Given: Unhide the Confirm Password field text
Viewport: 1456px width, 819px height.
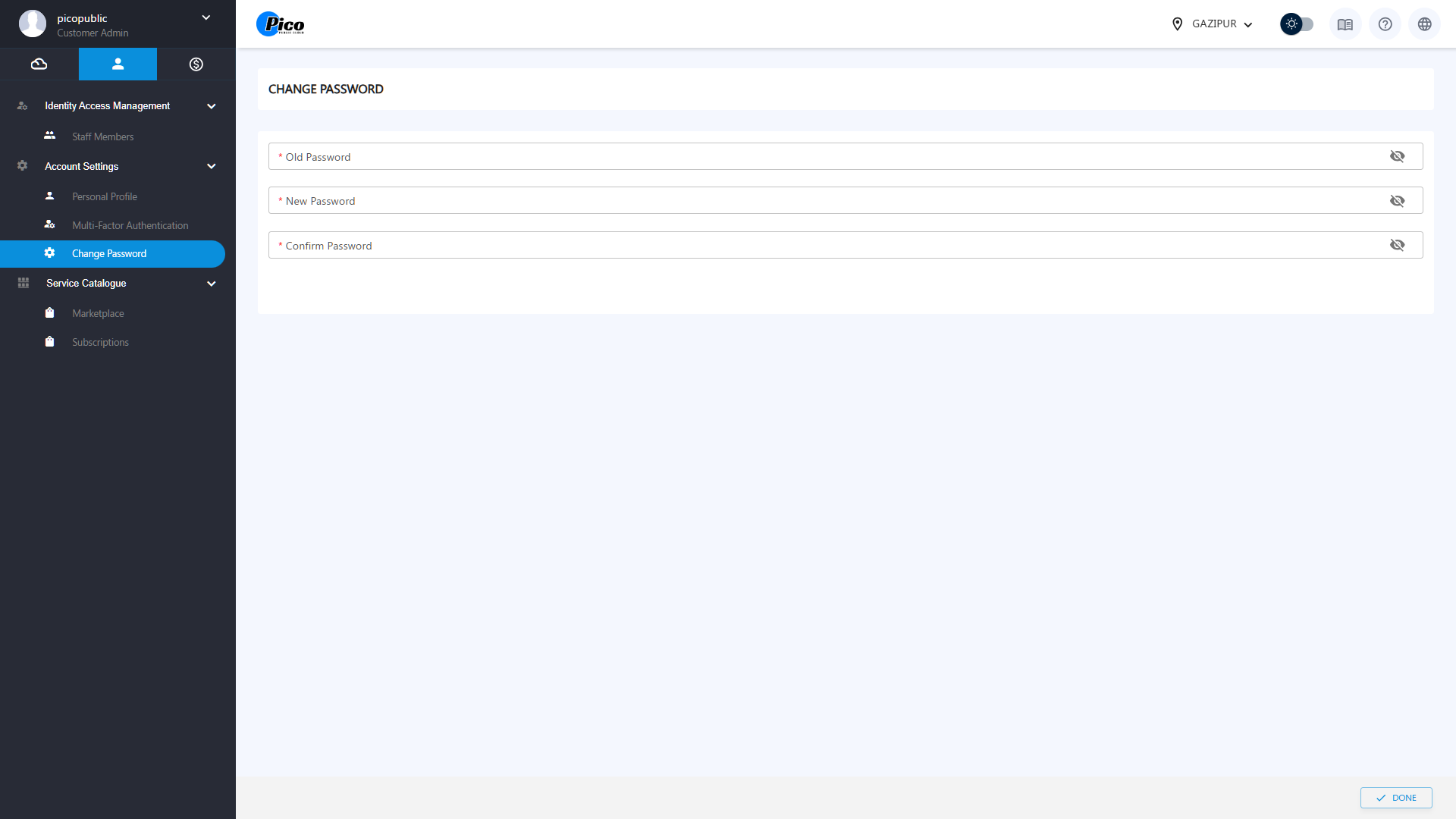Looking at the screenshot, I should tap(1397, 245).
